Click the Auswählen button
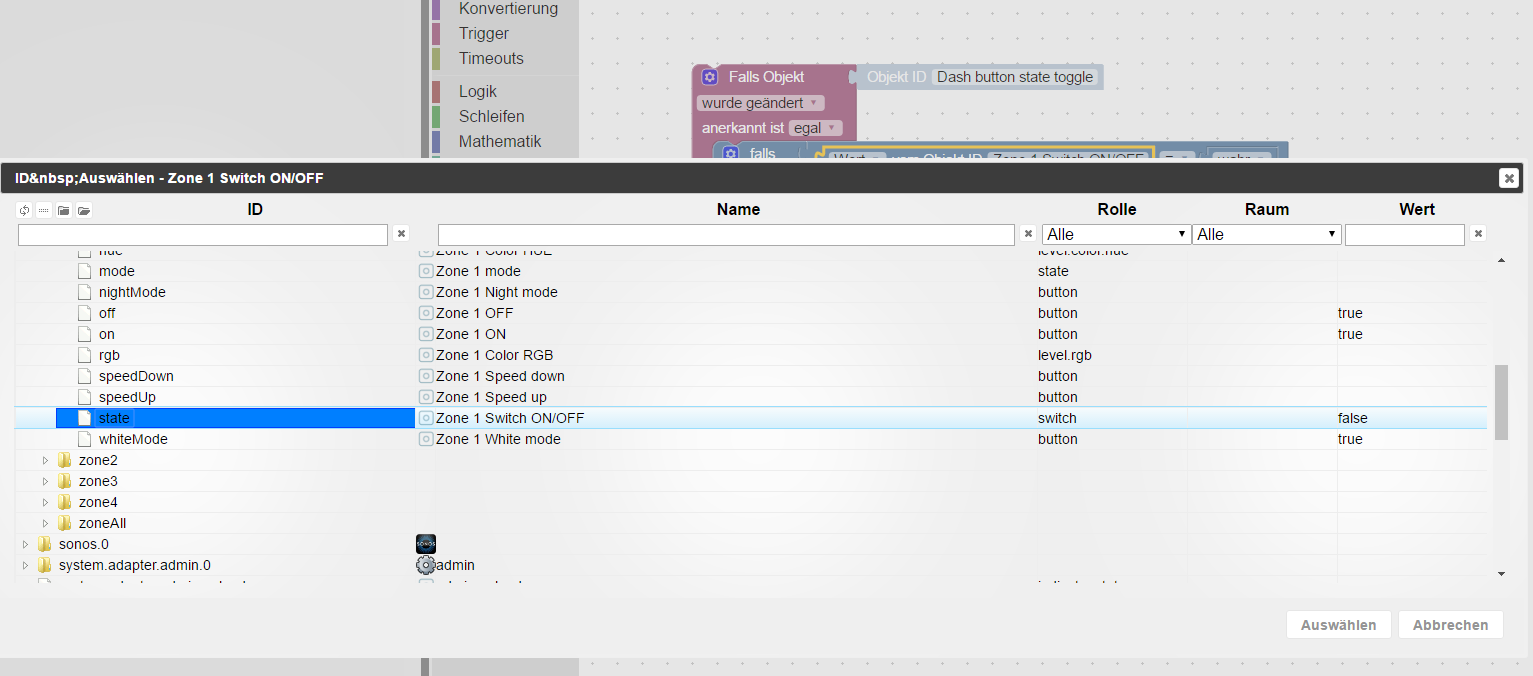The image size is (1533, 676). [x=1338, y=625]
